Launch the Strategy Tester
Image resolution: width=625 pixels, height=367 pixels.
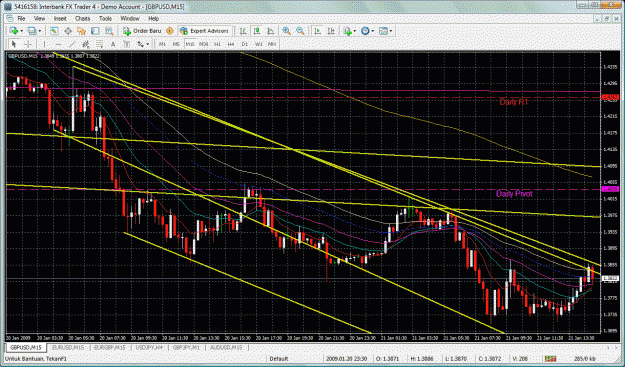(x=109, y=31)
